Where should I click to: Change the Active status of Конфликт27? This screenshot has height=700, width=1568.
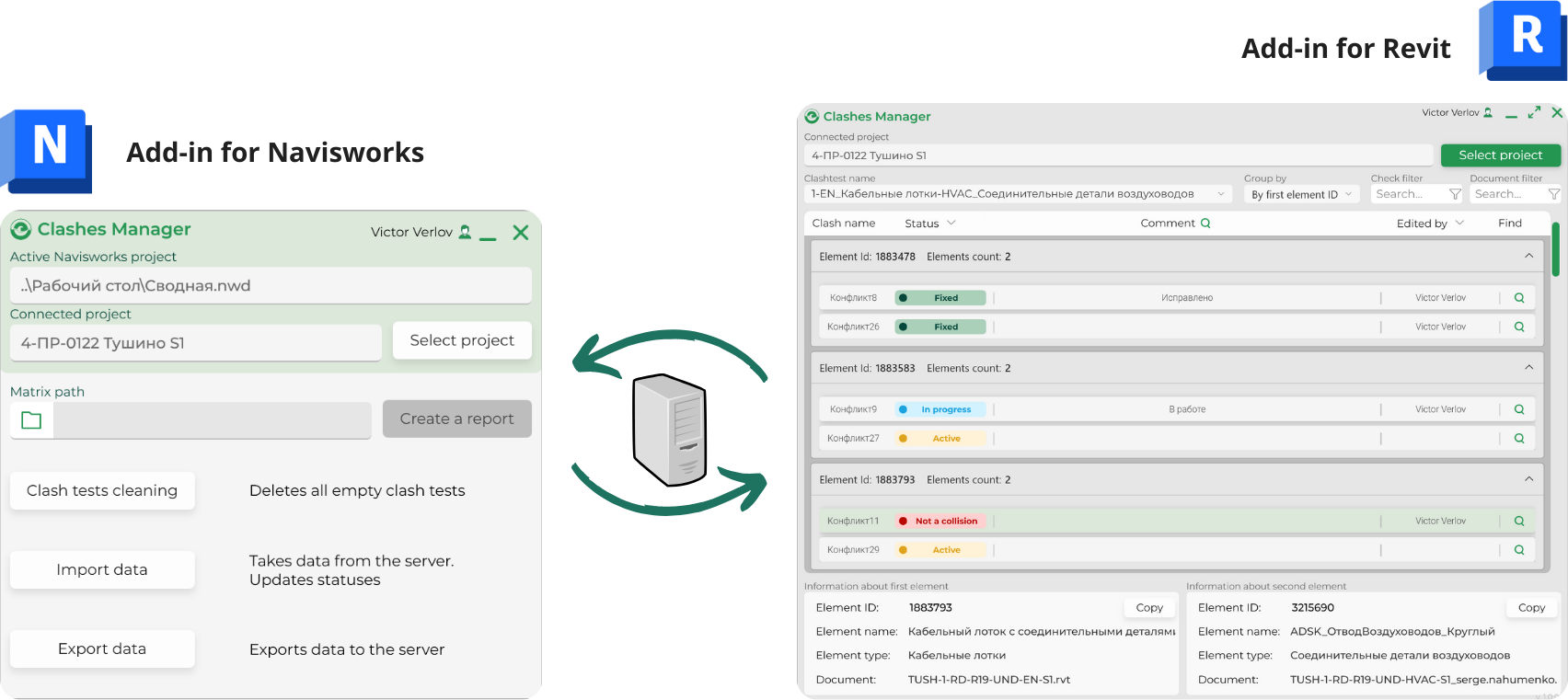pos(940,439)
